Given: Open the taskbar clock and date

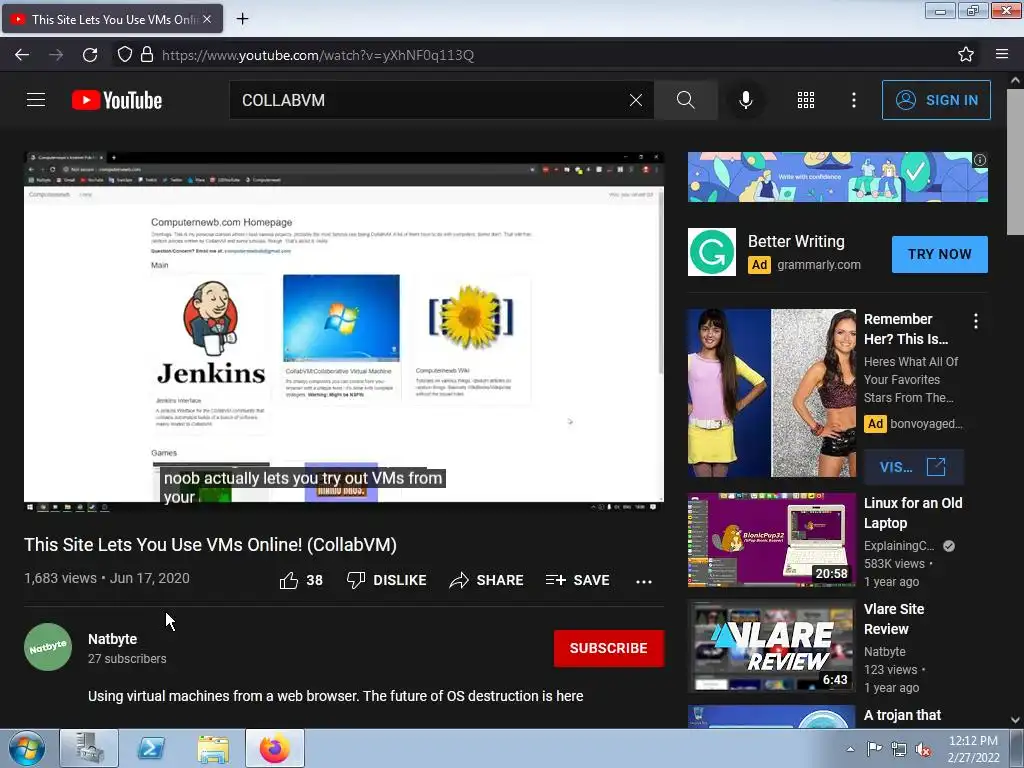Looking at the screenshot, I should 973,749.
